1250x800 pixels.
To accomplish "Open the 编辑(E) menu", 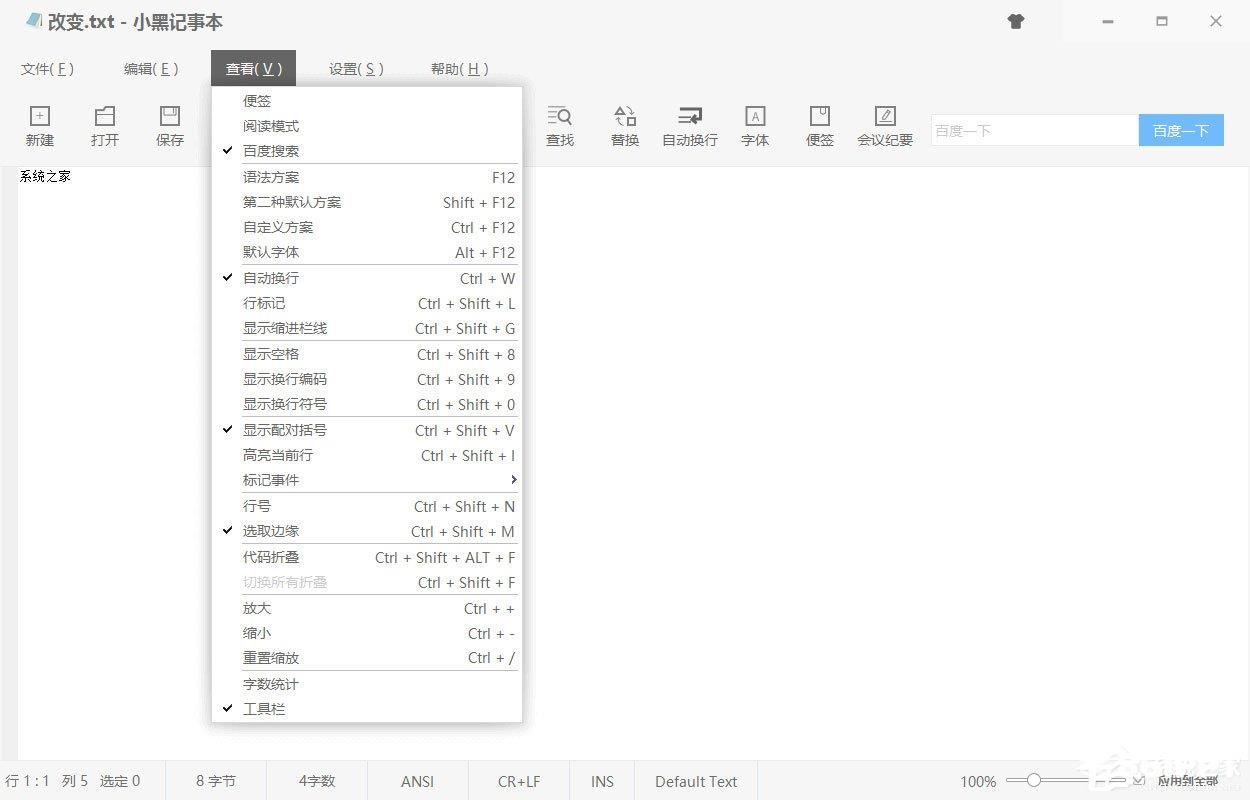I will 151,69.
